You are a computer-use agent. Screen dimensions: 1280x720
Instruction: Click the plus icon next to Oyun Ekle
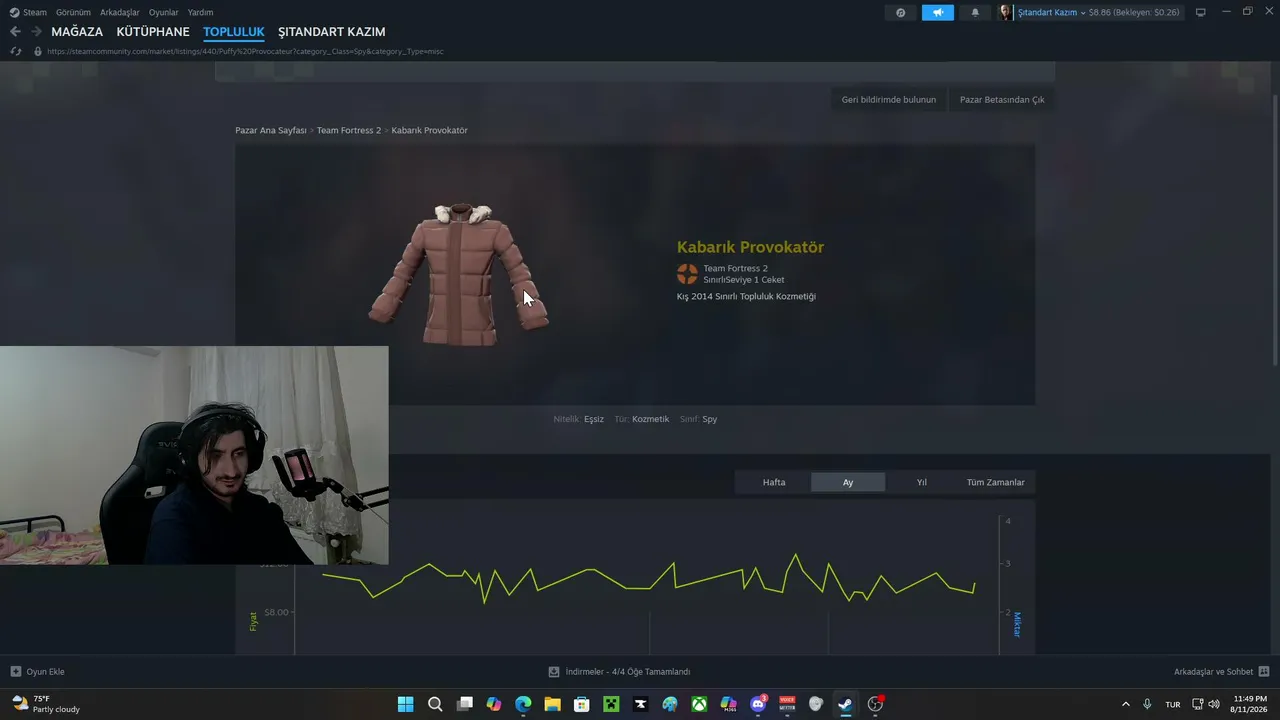16,672
